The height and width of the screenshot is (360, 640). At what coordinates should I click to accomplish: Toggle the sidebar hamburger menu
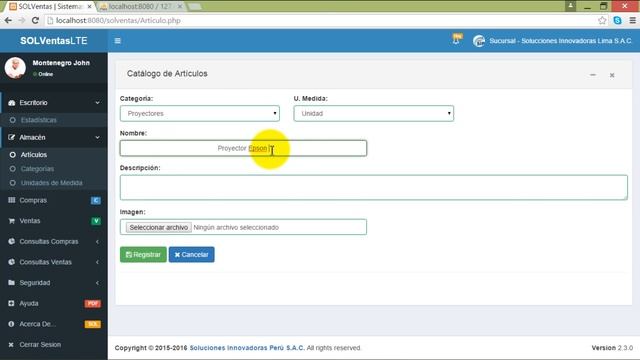point(118,41)
